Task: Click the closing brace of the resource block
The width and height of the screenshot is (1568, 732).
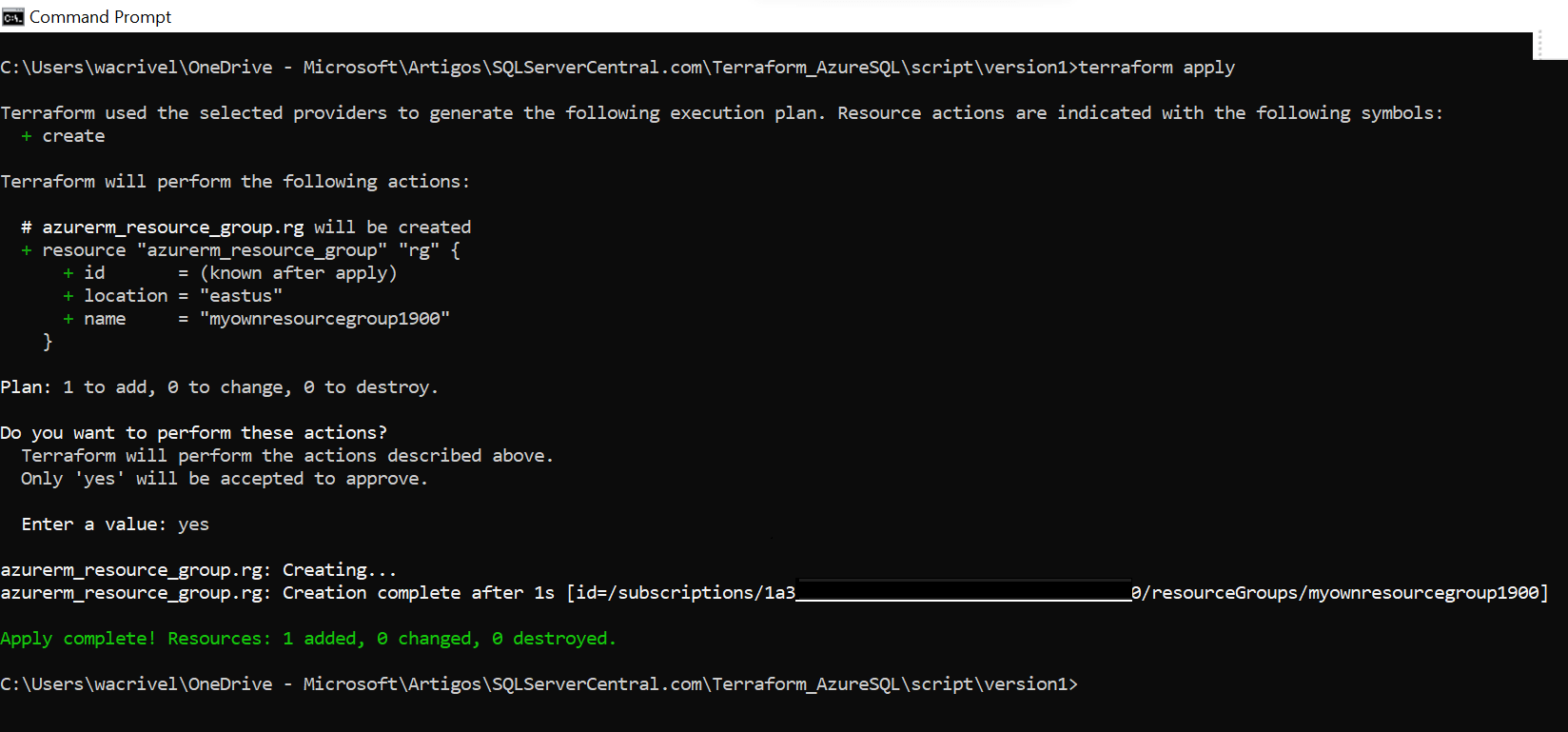Action: click(48, 342)
